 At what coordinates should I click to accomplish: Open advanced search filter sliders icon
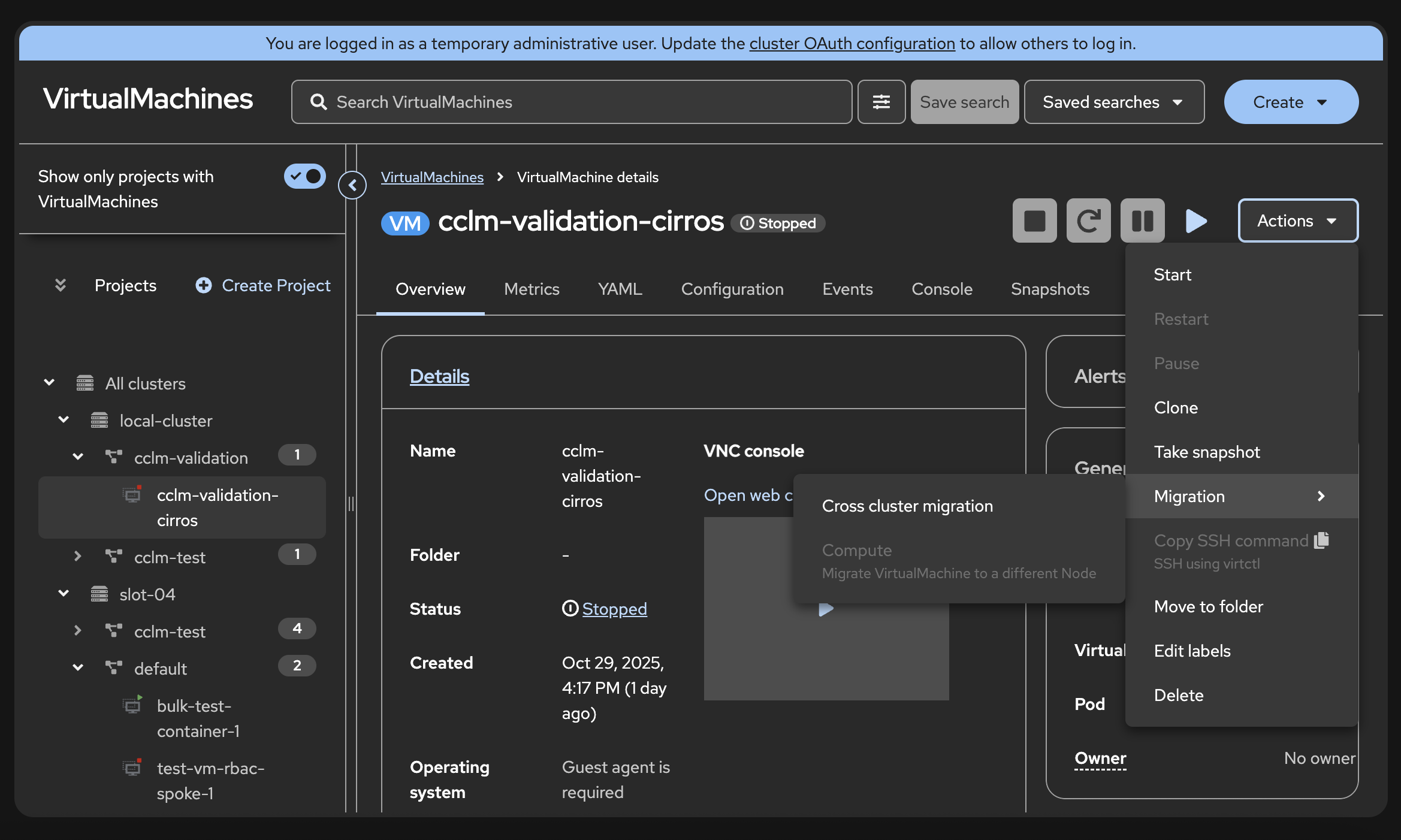click(881, 102)
